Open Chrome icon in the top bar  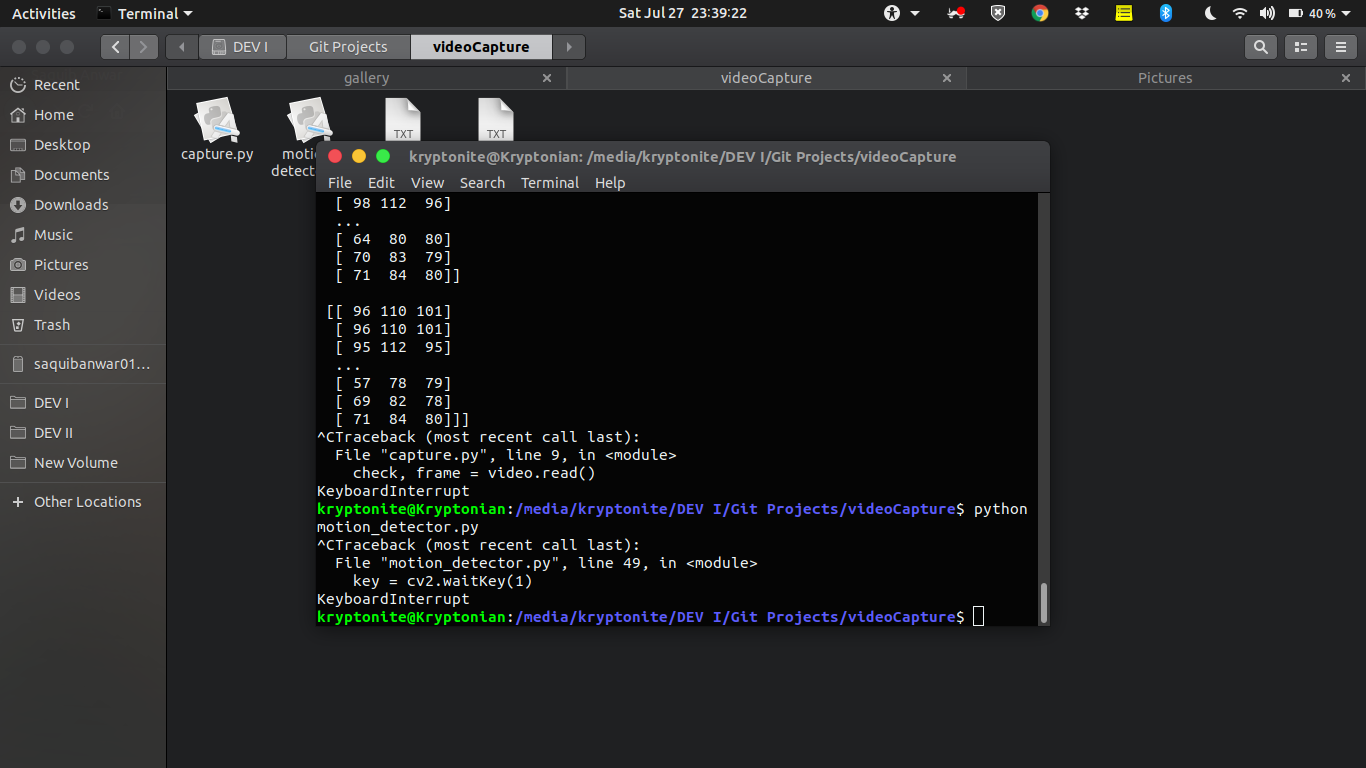click(x=1040, y=13)
